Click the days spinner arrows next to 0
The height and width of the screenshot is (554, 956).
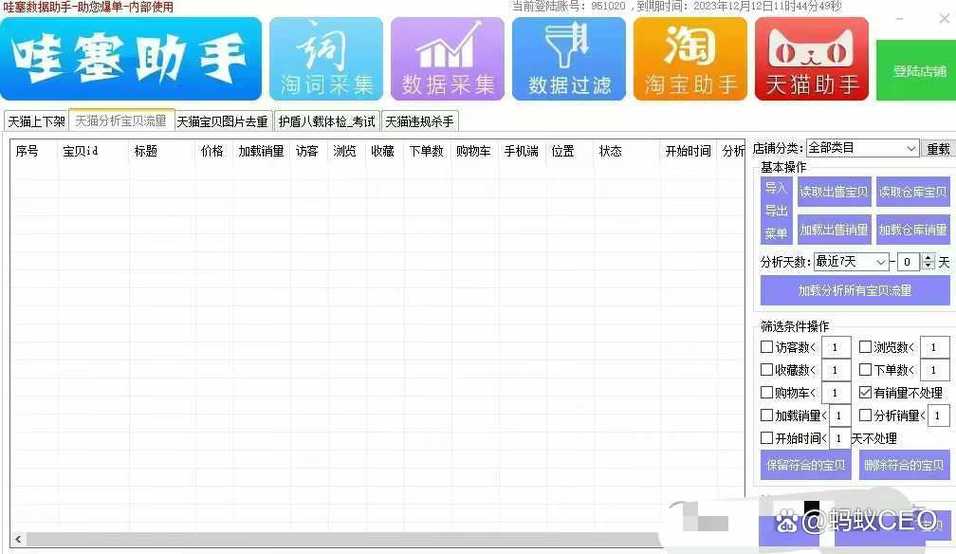tap(929, 262)
